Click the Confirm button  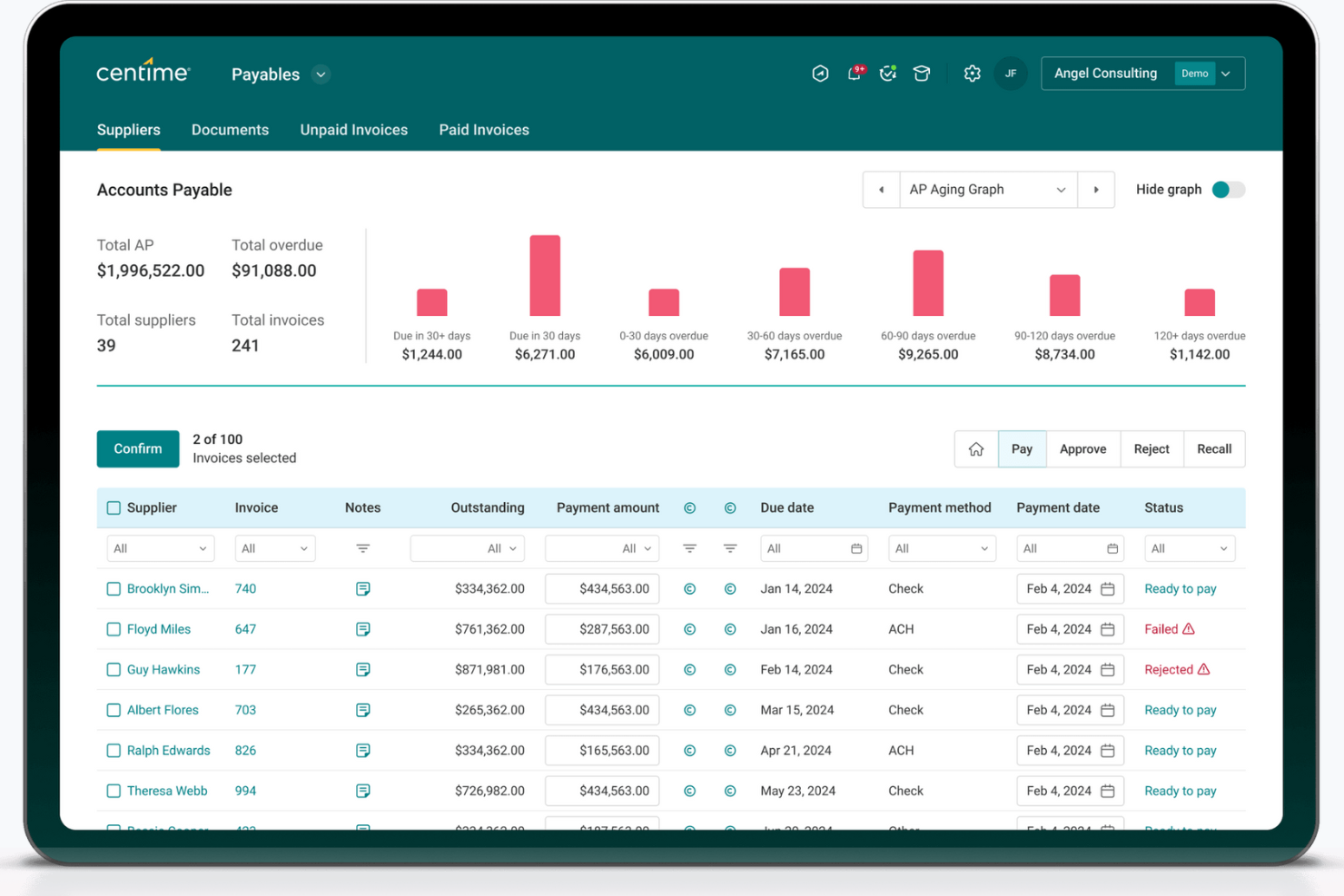click(138, 449)
